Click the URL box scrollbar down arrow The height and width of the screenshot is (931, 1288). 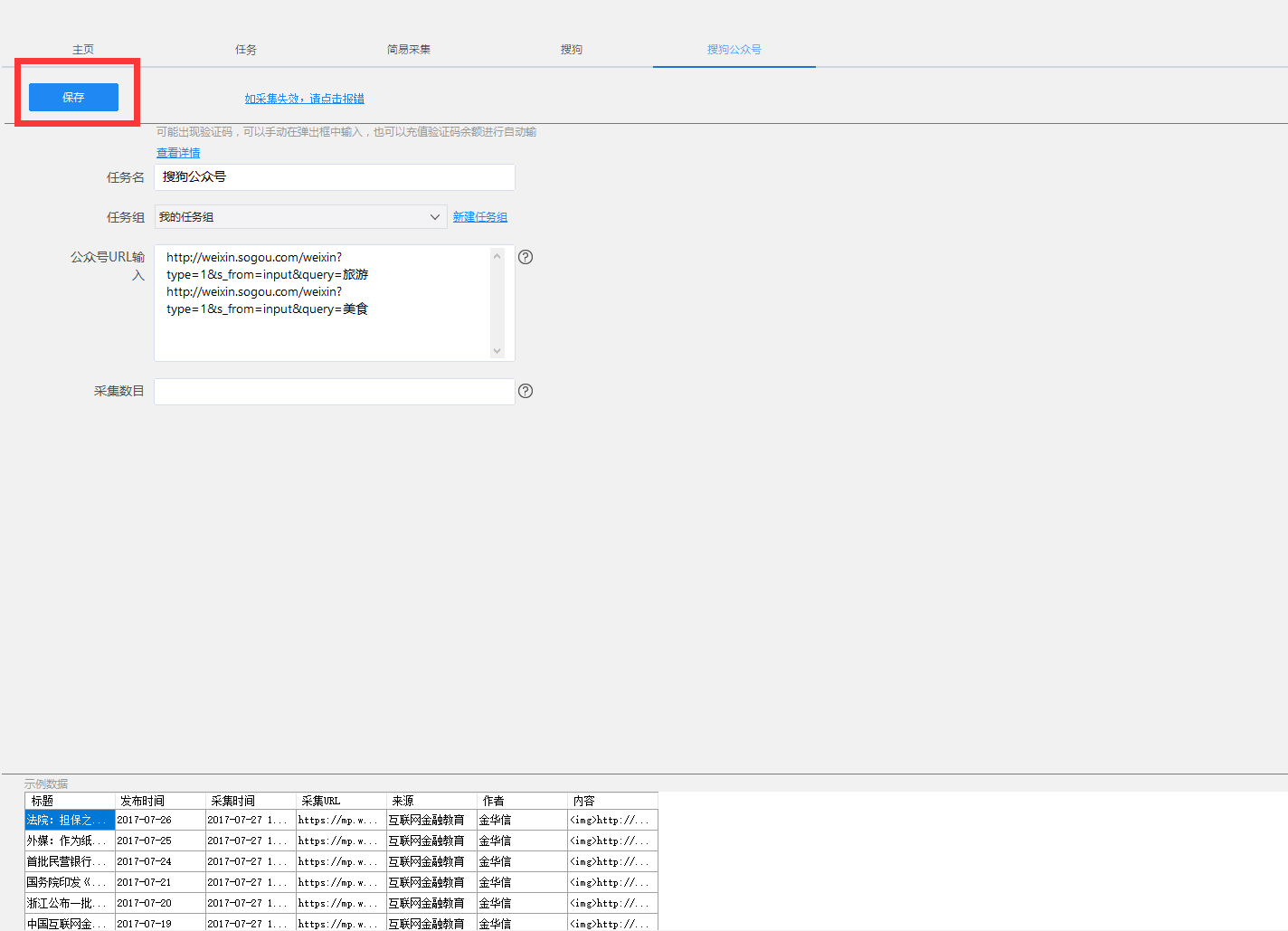497,351
